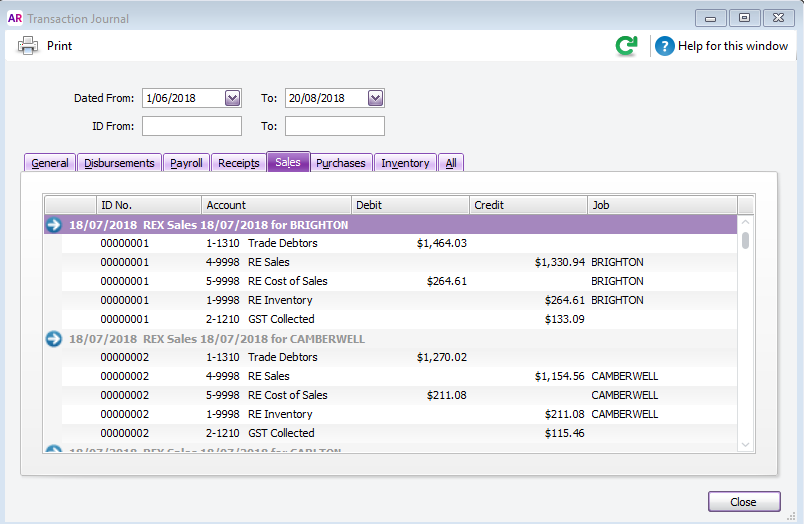
Task: Click RE Inventory row for 00000001
Action: pyautogui.click(x=399, y=300)
